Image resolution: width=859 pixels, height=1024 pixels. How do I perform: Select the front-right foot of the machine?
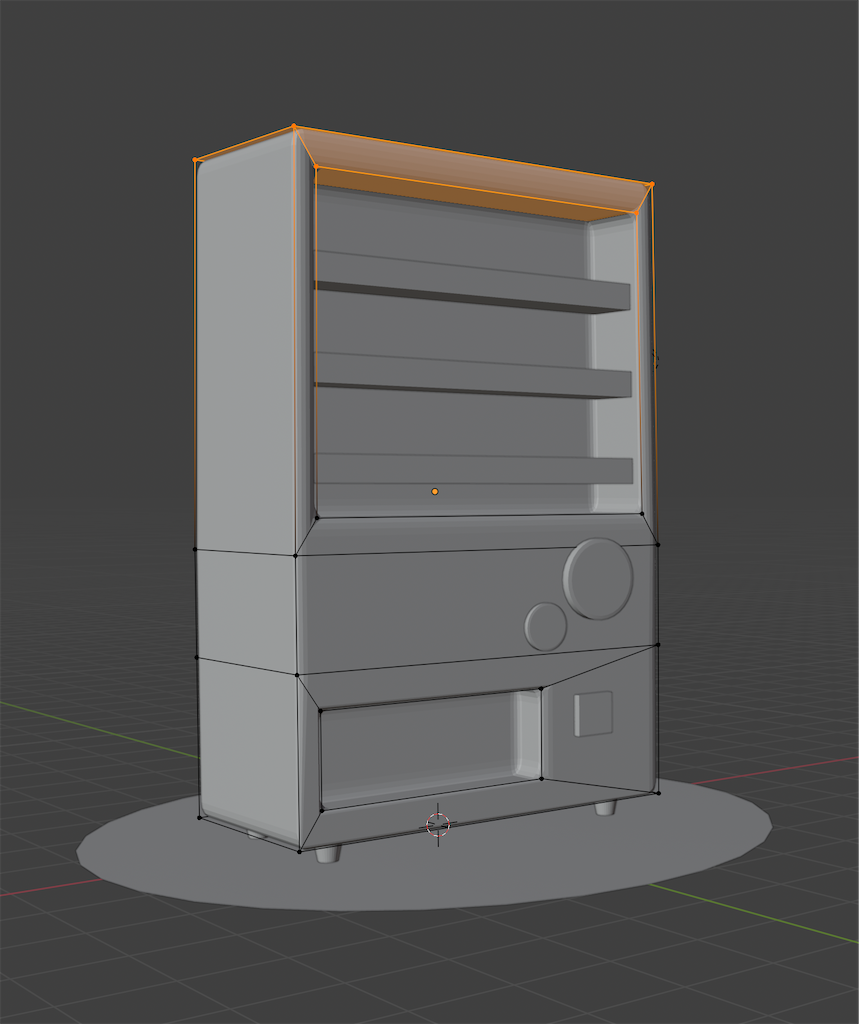coord(605,808)
